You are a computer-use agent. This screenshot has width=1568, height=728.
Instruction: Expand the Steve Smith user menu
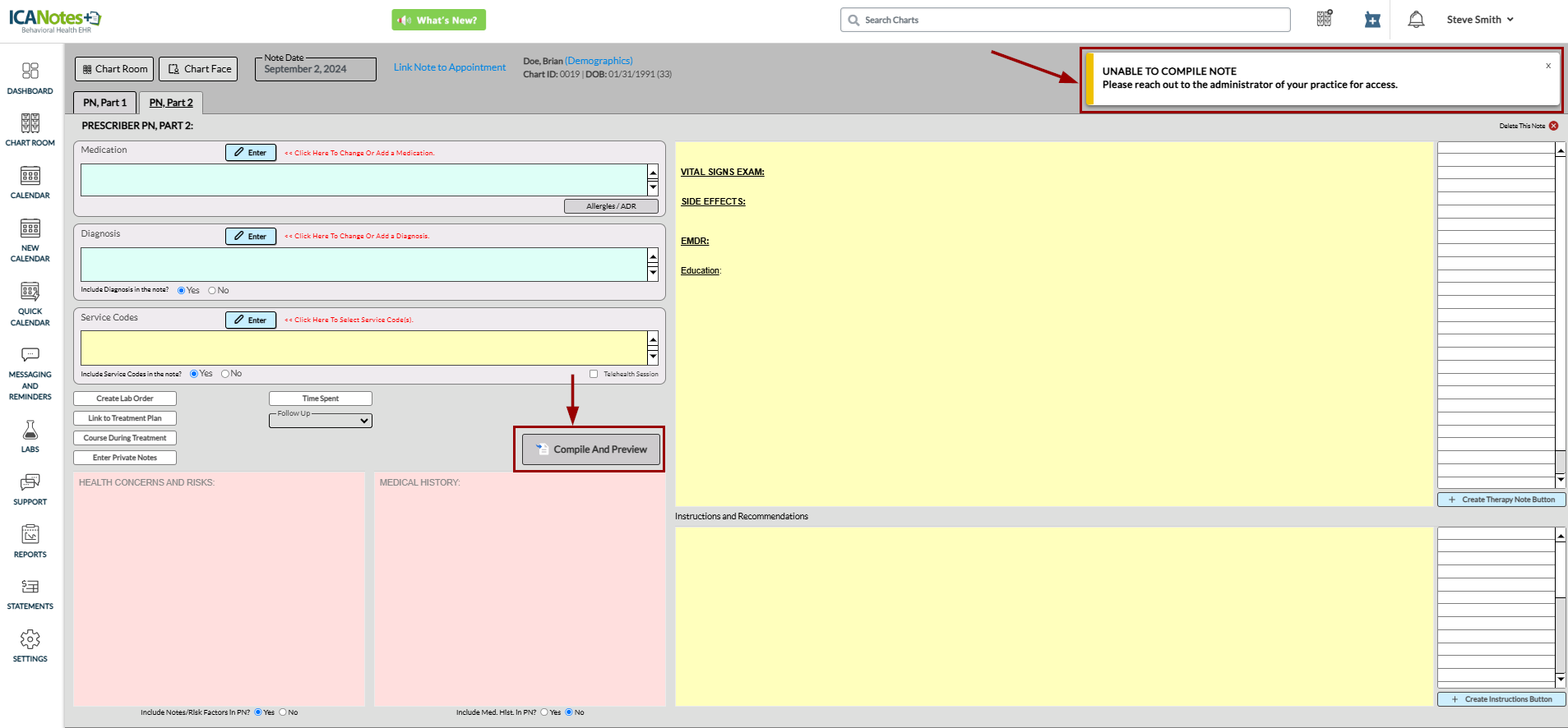tap(1479, 20)
